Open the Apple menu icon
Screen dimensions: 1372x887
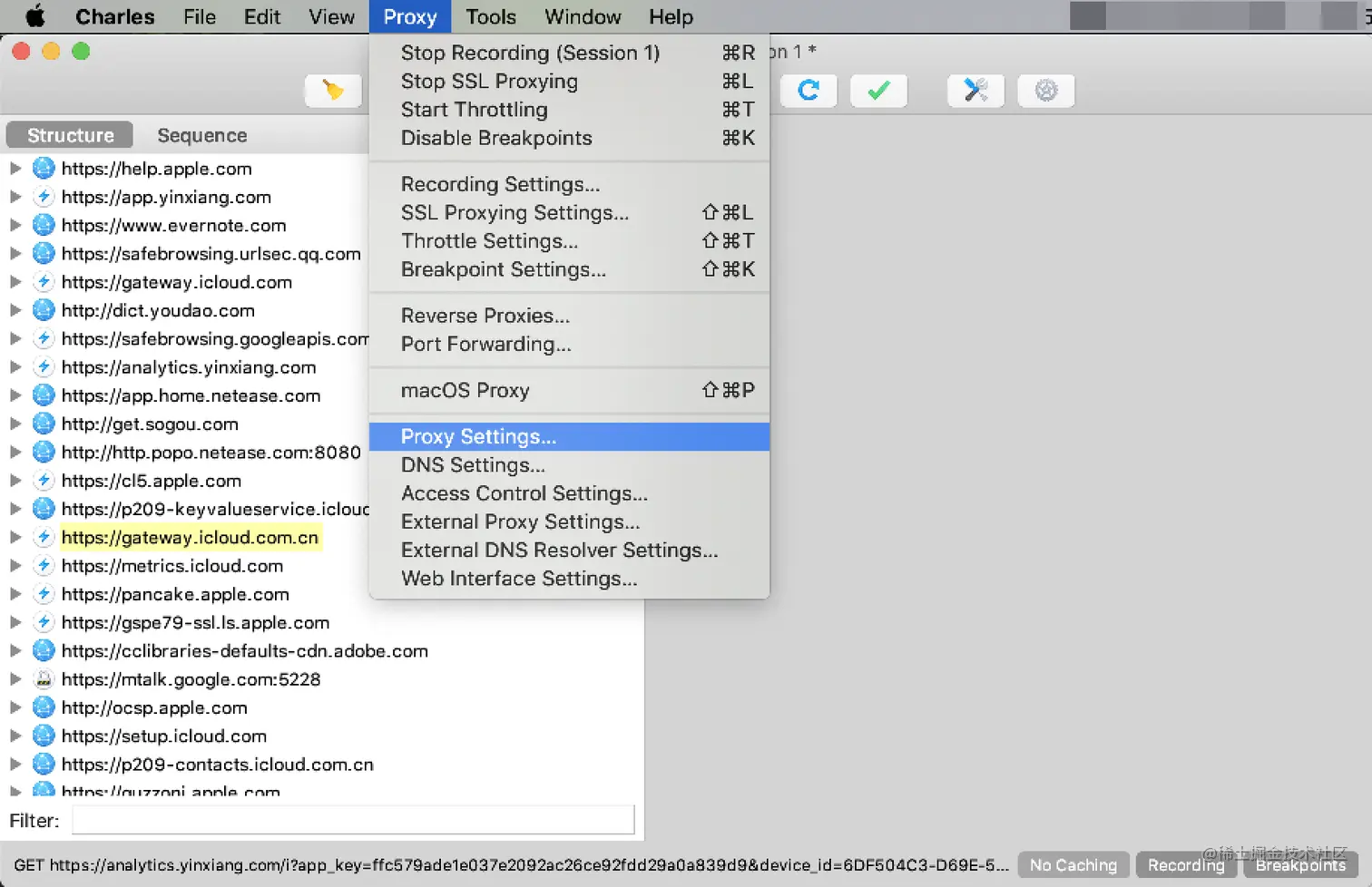[35, 16]
